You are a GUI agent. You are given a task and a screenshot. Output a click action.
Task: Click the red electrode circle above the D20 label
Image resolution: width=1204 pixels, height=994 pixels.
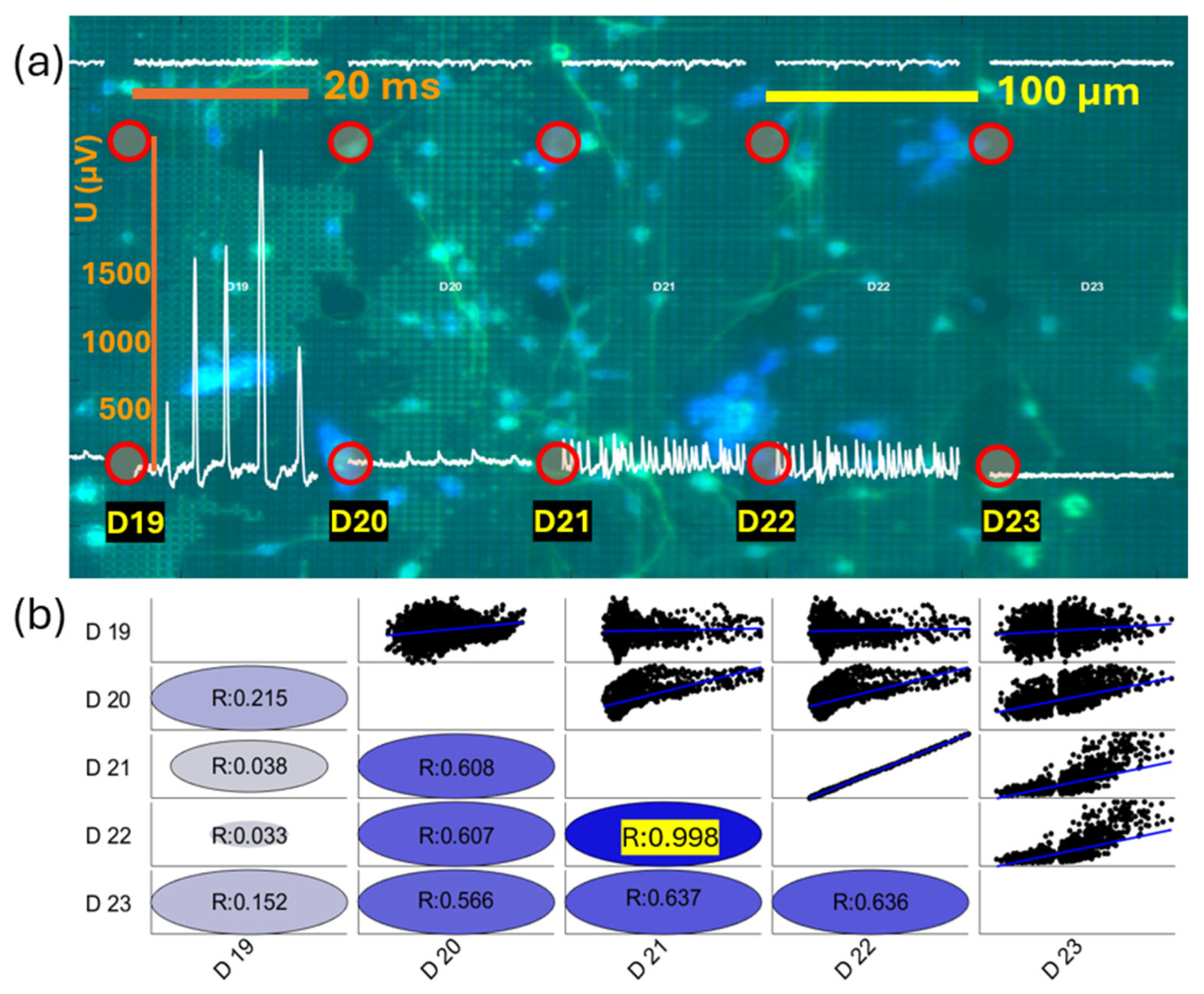coord(351,463)
